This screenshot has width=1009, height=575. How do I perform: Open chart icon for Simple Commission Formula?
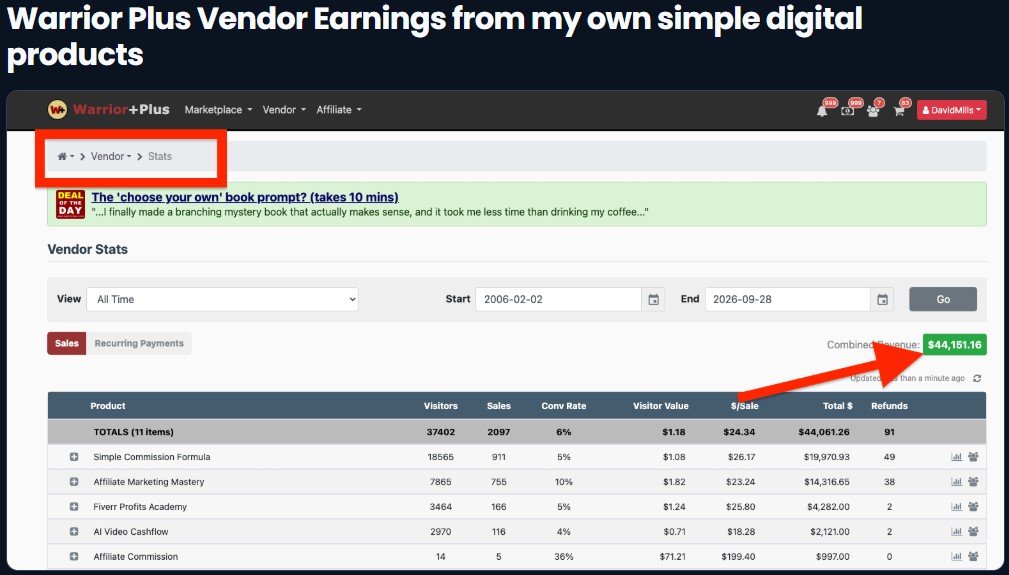point(956,457)
